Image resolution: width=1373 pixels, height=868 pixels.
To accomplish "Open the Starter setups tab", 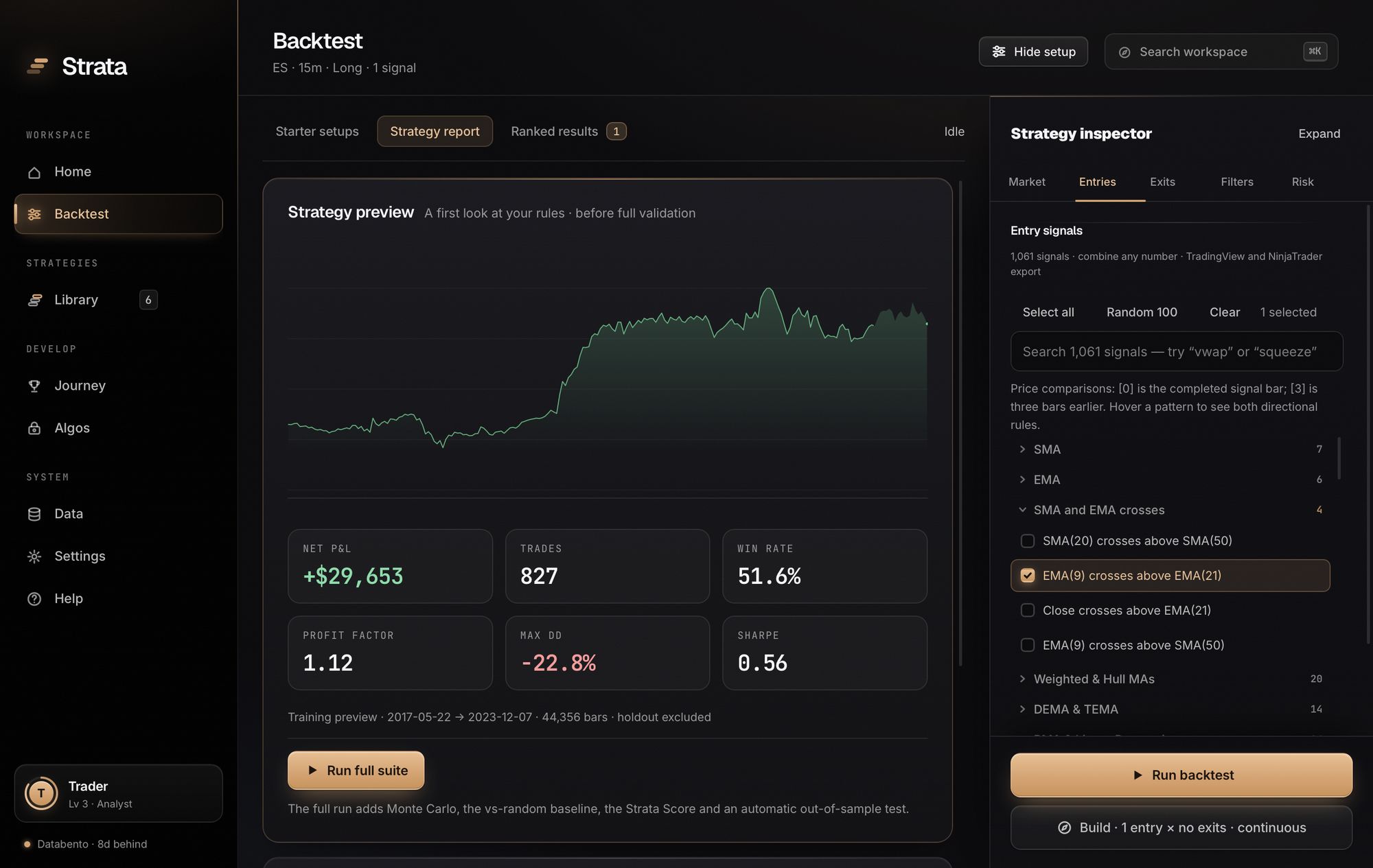I will pyautogui.click(x=316, y=131).
